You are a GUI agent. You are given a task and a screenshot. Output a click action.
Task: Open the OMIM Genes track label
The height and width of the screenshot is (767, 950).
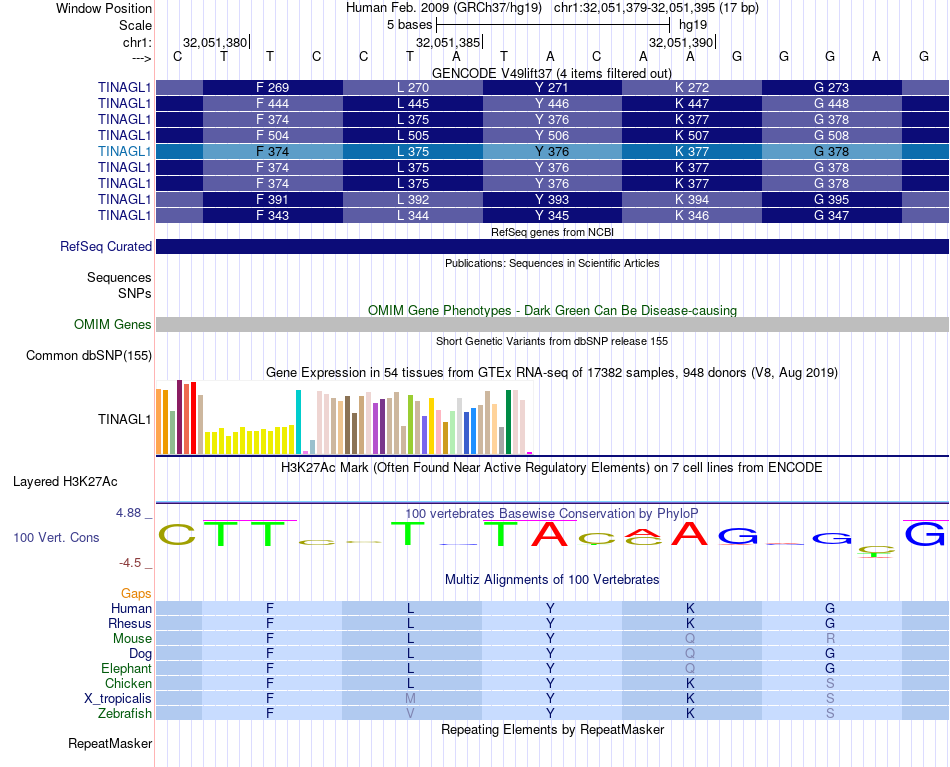click(113, 324)
